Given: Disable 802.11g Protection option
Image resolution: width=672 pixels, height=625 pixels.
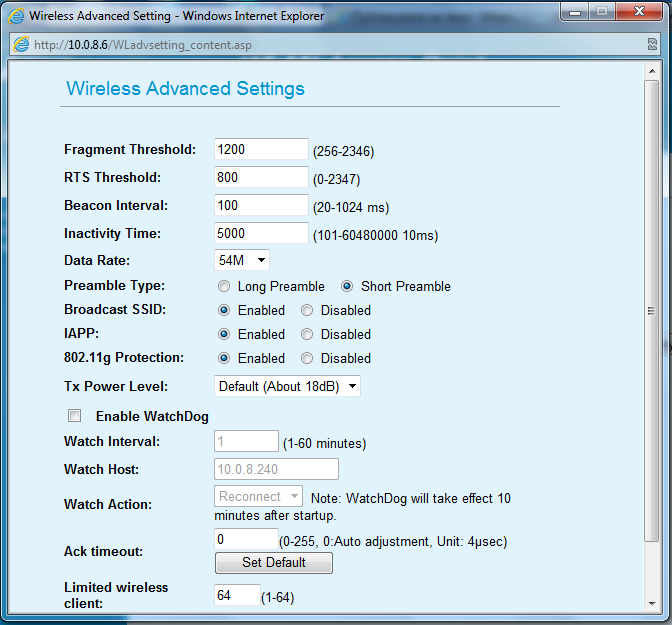Looking at the screenshot, I should tap(307, 358).
